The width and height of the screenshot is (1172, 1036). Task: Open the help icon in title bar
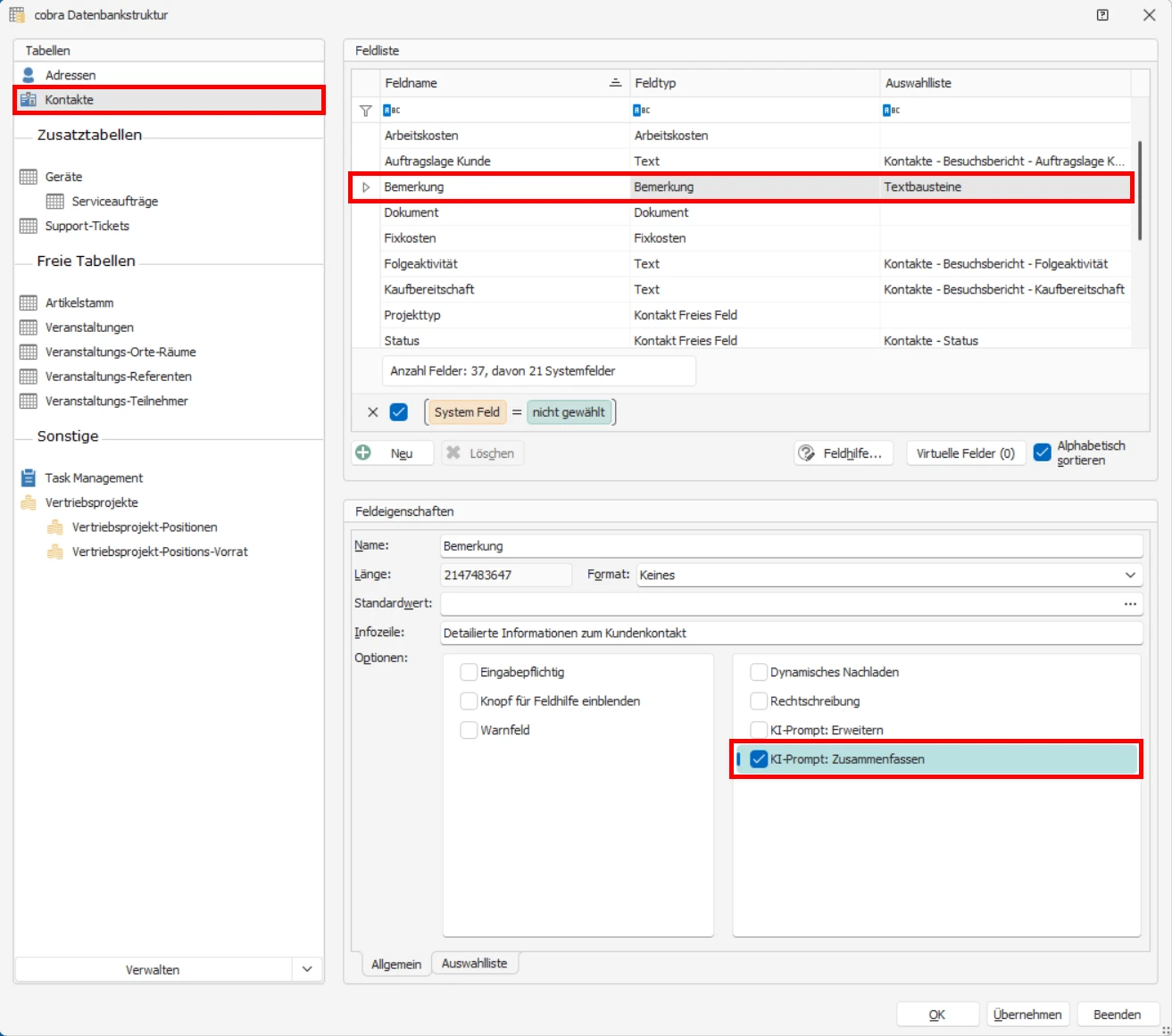1103,15
